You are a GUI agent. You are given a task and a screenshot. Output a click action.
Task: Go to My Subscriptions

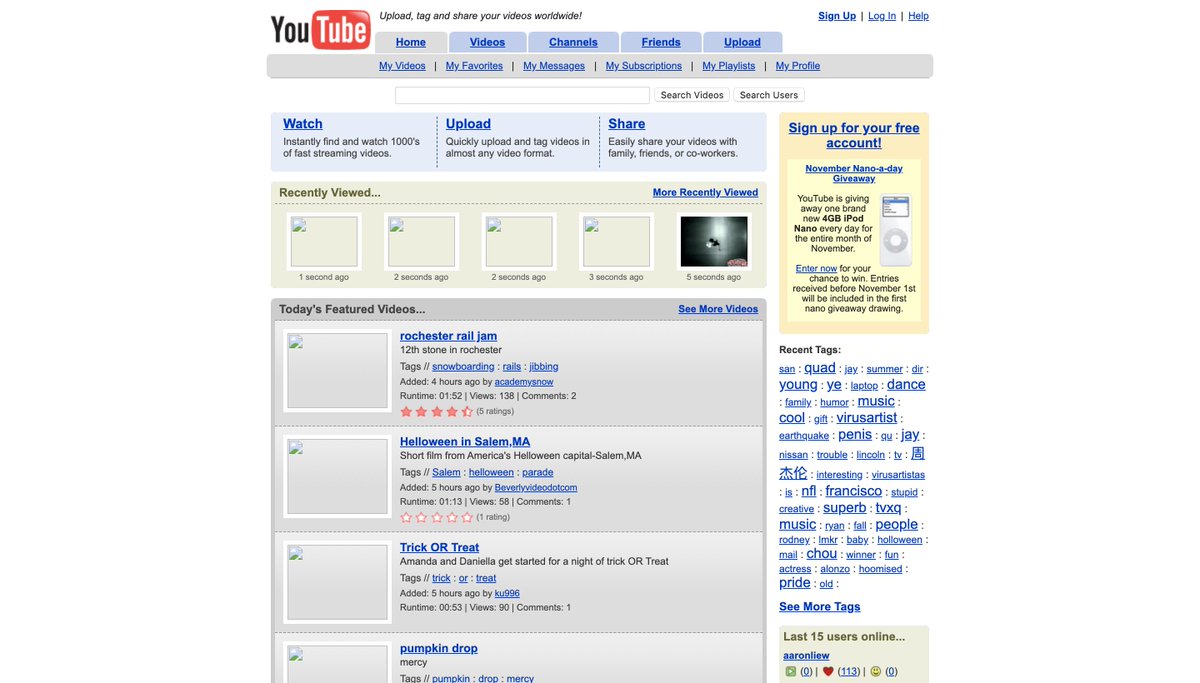click(x=644, y=66)
